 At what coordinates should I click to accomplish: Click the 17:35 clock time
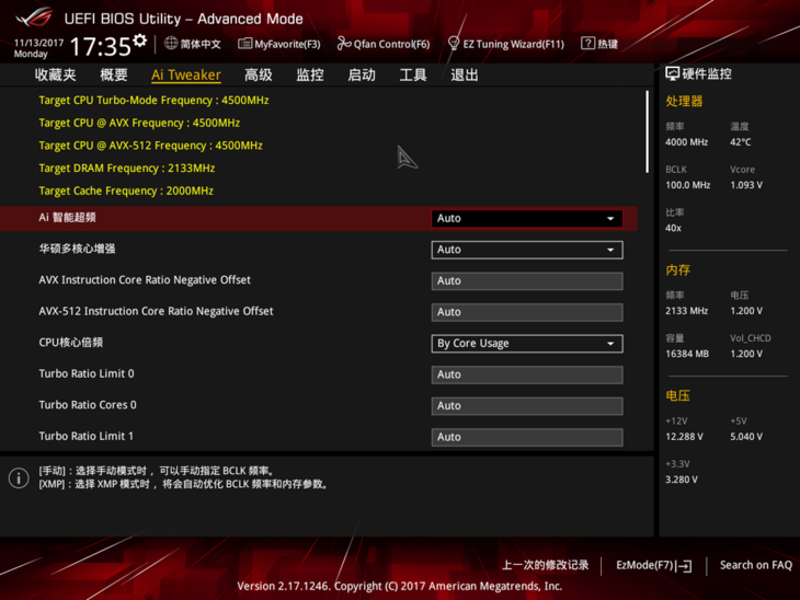(101, 46)
